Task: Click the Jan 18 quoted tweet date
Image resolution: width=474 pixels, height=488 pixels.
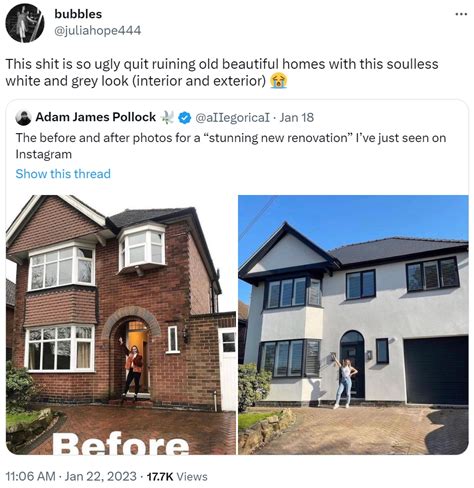Action: (297, 117)
